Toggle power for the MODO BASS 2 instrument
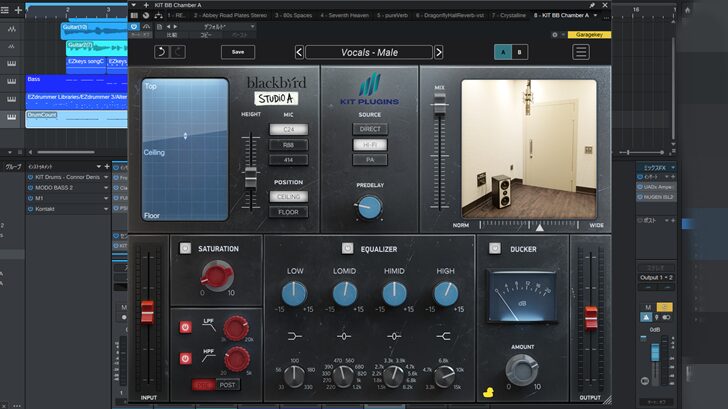This screenshot has width=728, height=409. 31,188
